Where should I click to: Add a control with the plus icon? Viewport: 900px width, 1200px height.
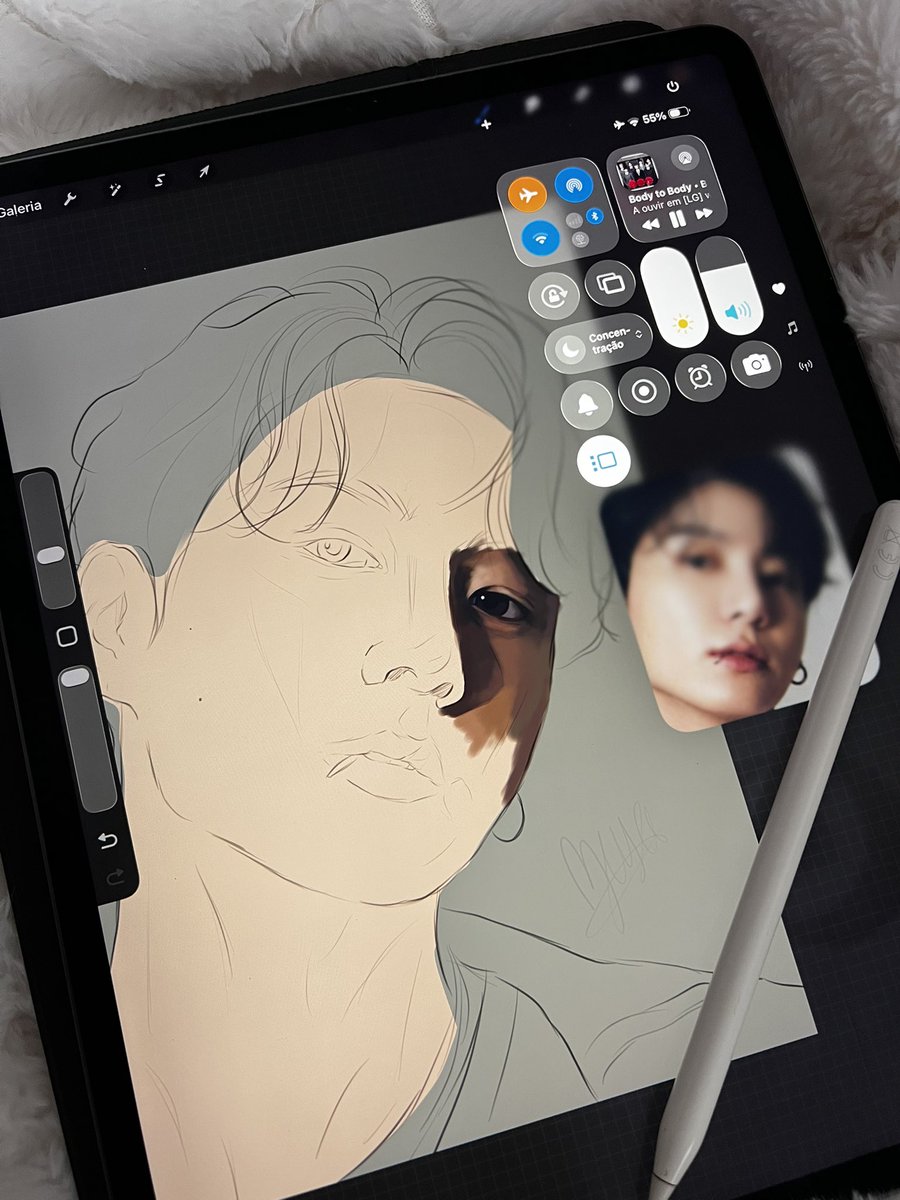(486, 124)
